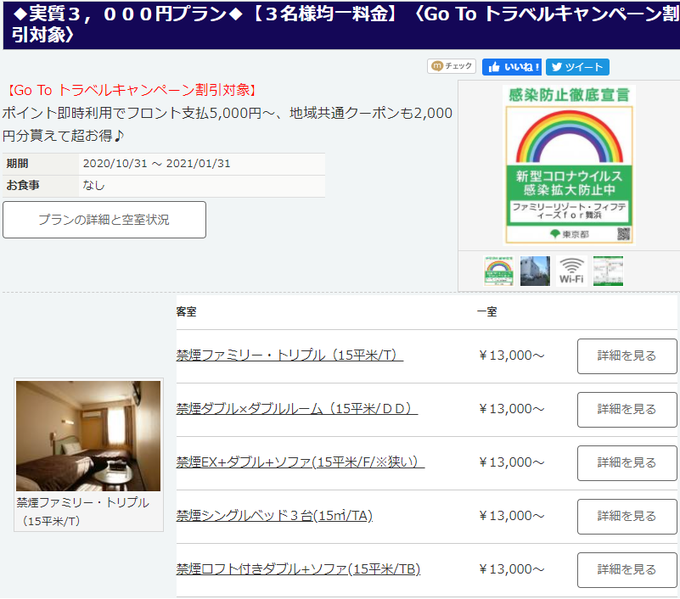This screenshot has height=599, width=680.
Task: Click 詳細を見る for 禁煙ロフト付きダブル+ソファ
Action: [627, 569]
